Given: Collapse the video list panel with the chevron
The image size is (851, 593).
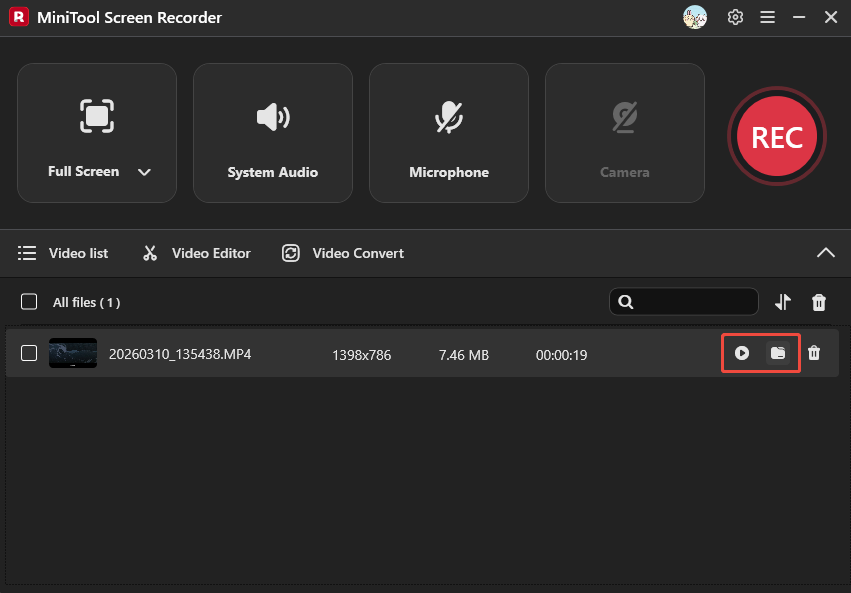Looking at the screenshot, I should point(826,253).
